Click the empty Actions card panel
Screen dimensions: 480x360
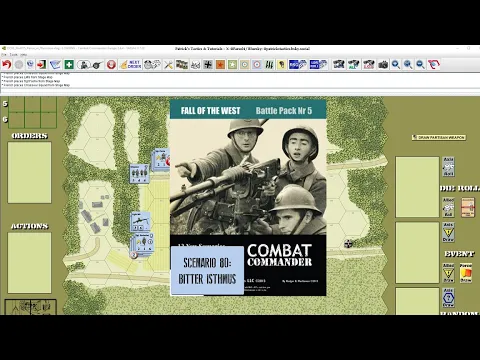29,263
